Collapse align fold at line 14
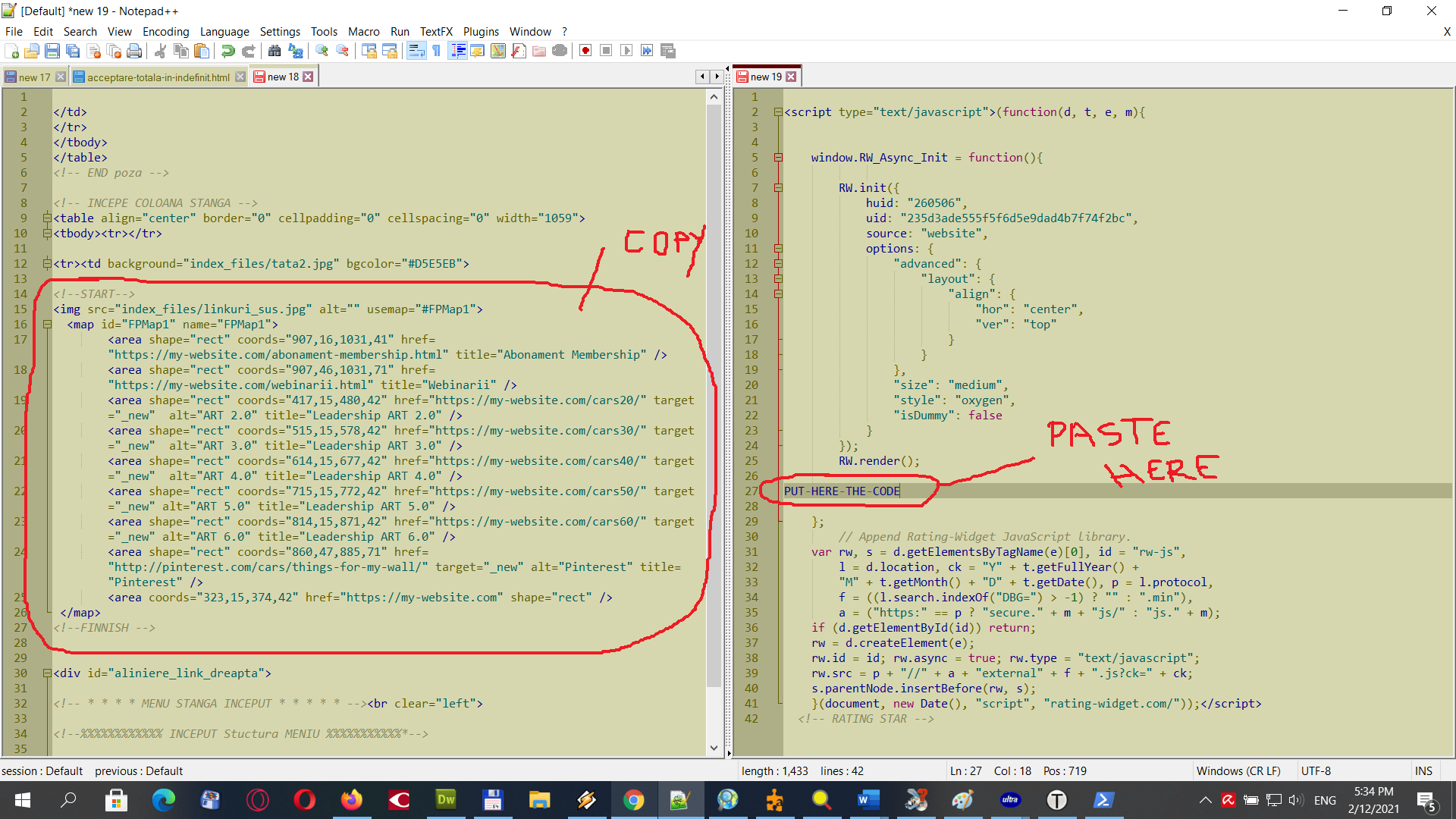 point(778,294)
